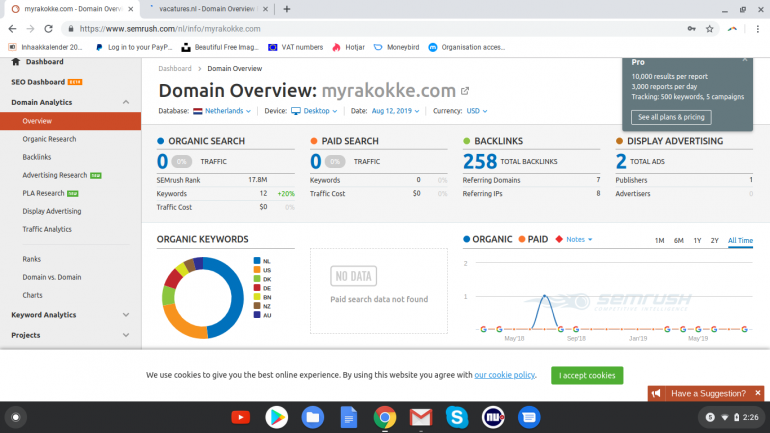Open the NU app from the shelf
770x433 pixels.
pyautogui.click(x=493, y=417)
